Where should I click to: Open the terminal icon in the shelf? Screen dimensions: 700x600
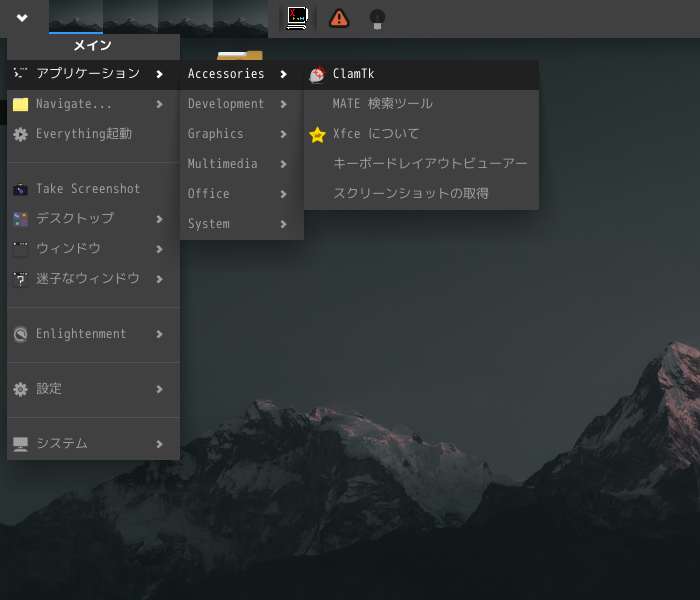(298, 18)
